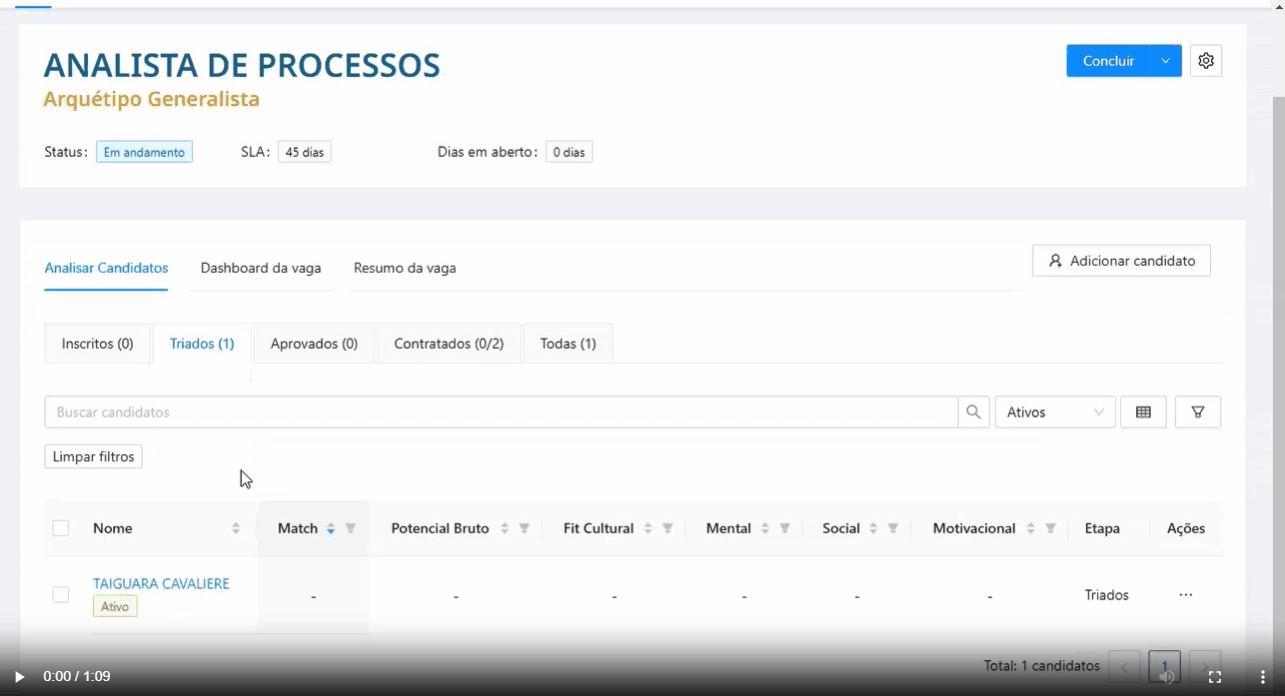Image resolution: width=1285 pixels, height=696 pixels.
Task: Sort by Potencial Bruto arrows
Action: click(504, 528)
